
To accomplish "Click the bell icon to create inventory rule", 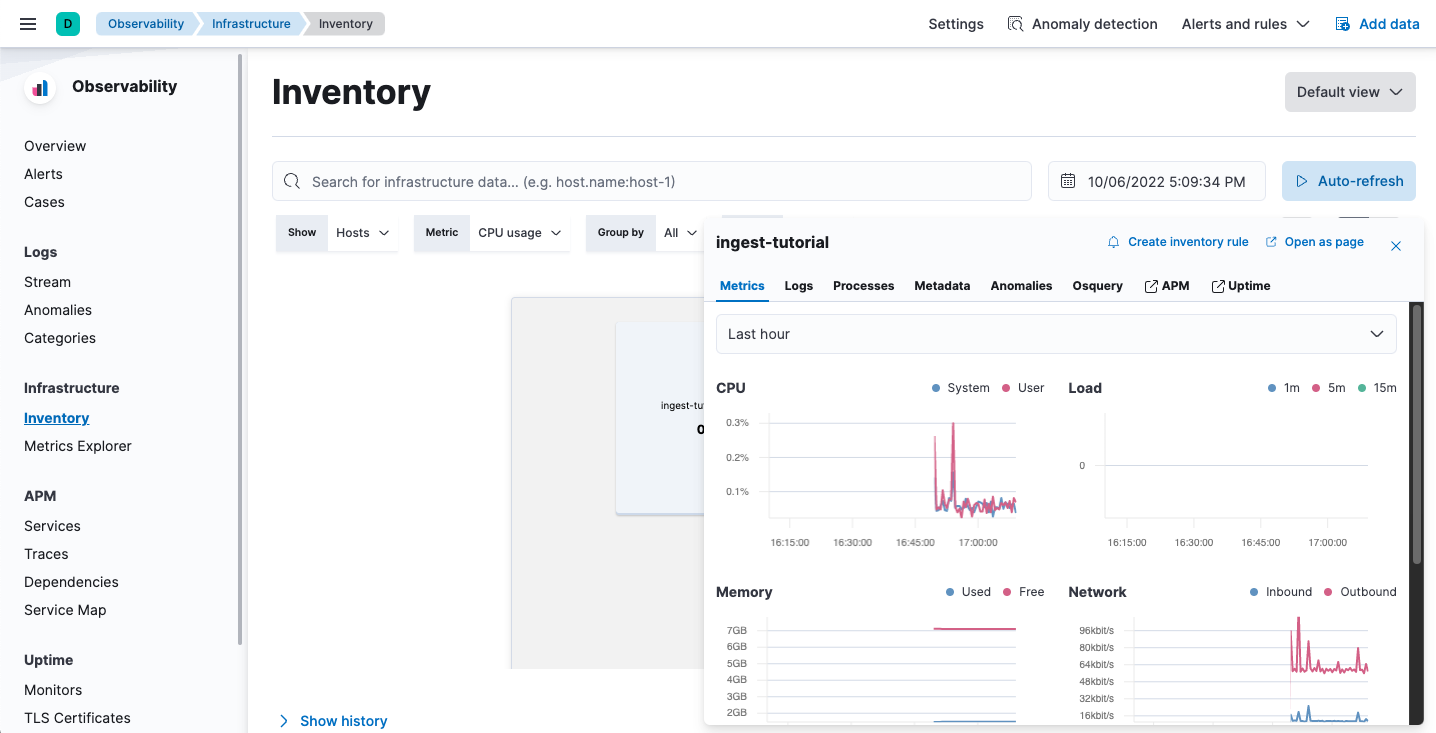I will [1112, 242].
